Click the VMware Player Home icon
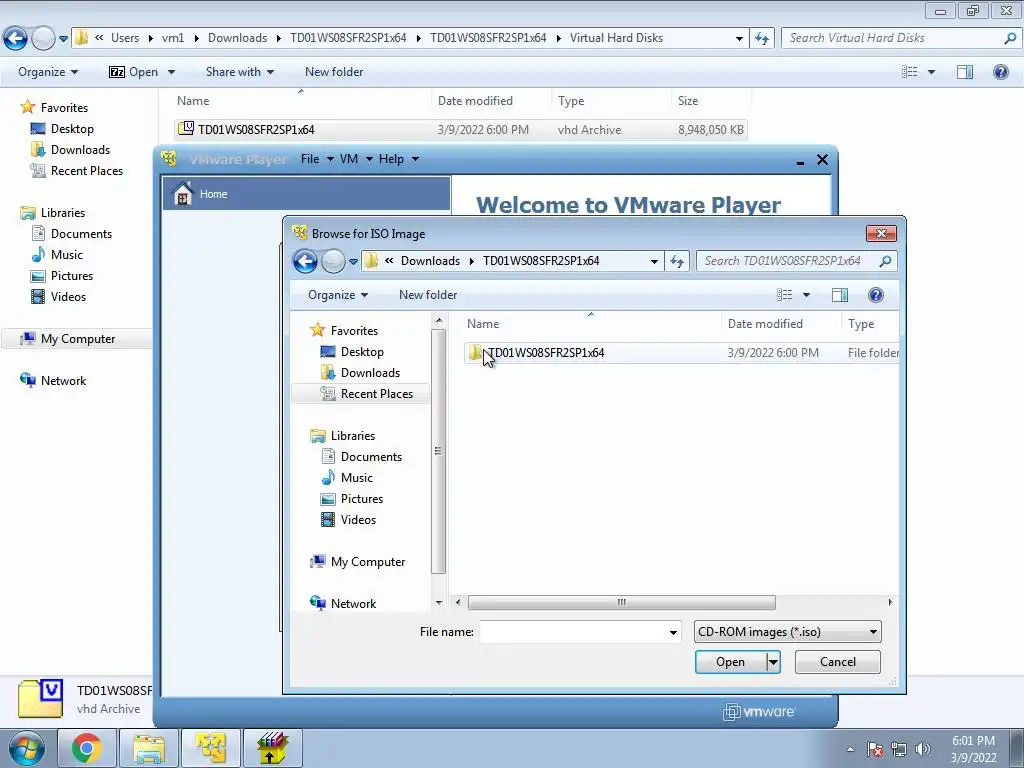The width and height of the screenshot is (1024, 768). [184, 193]
